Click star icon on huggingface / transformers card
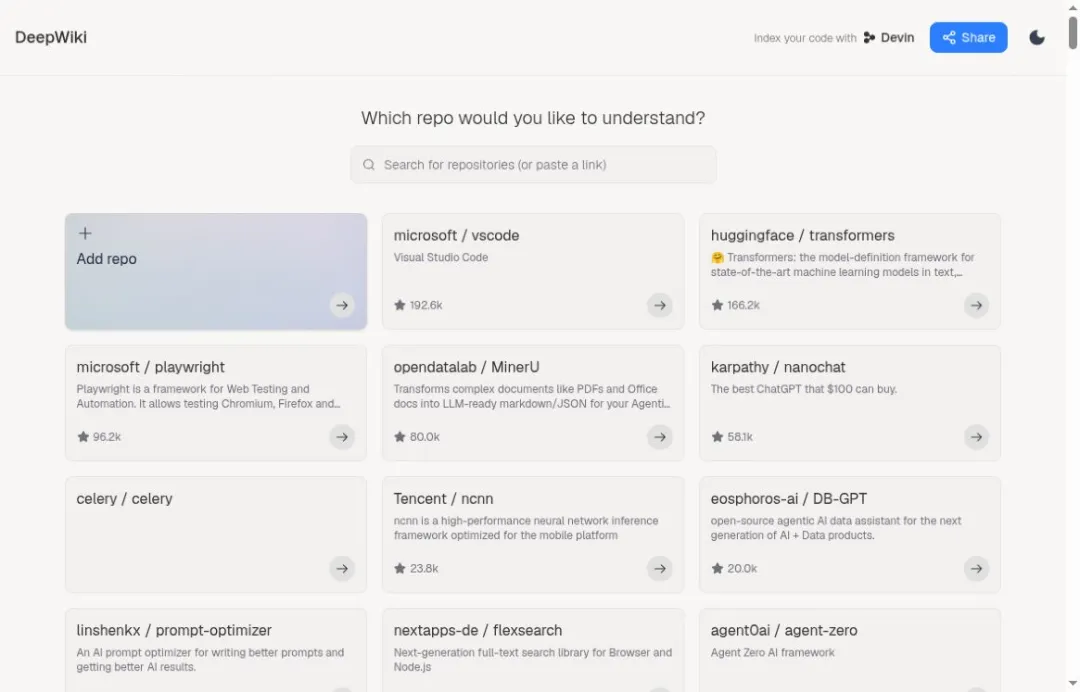 tap(717, 305)
